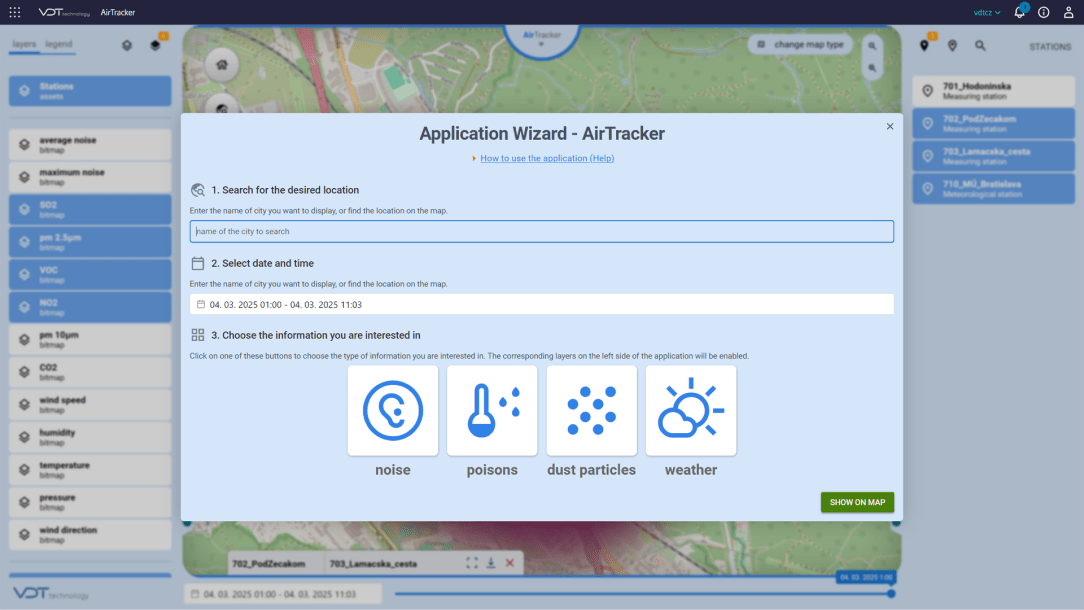Enable the pm 10µm layer

tap(90, 340)
